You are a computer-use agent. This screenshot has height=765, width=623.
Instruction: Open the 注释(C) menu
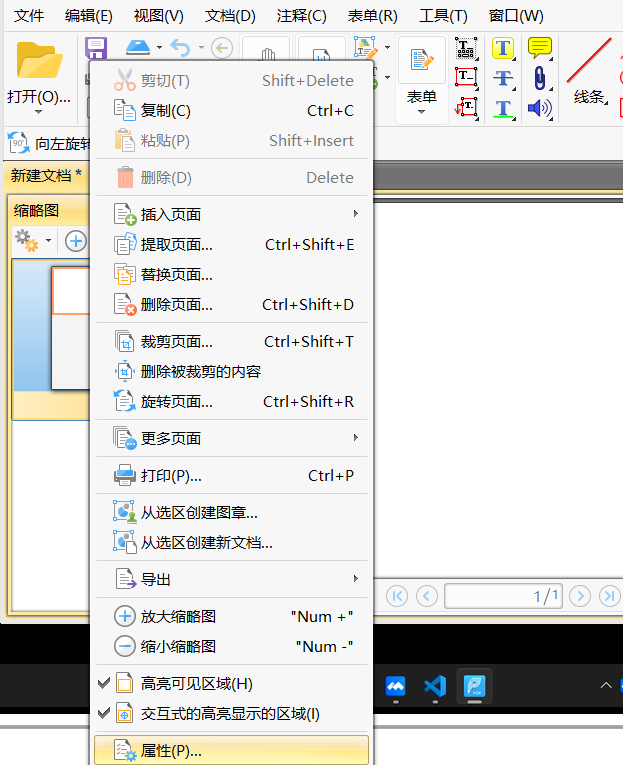301,16
